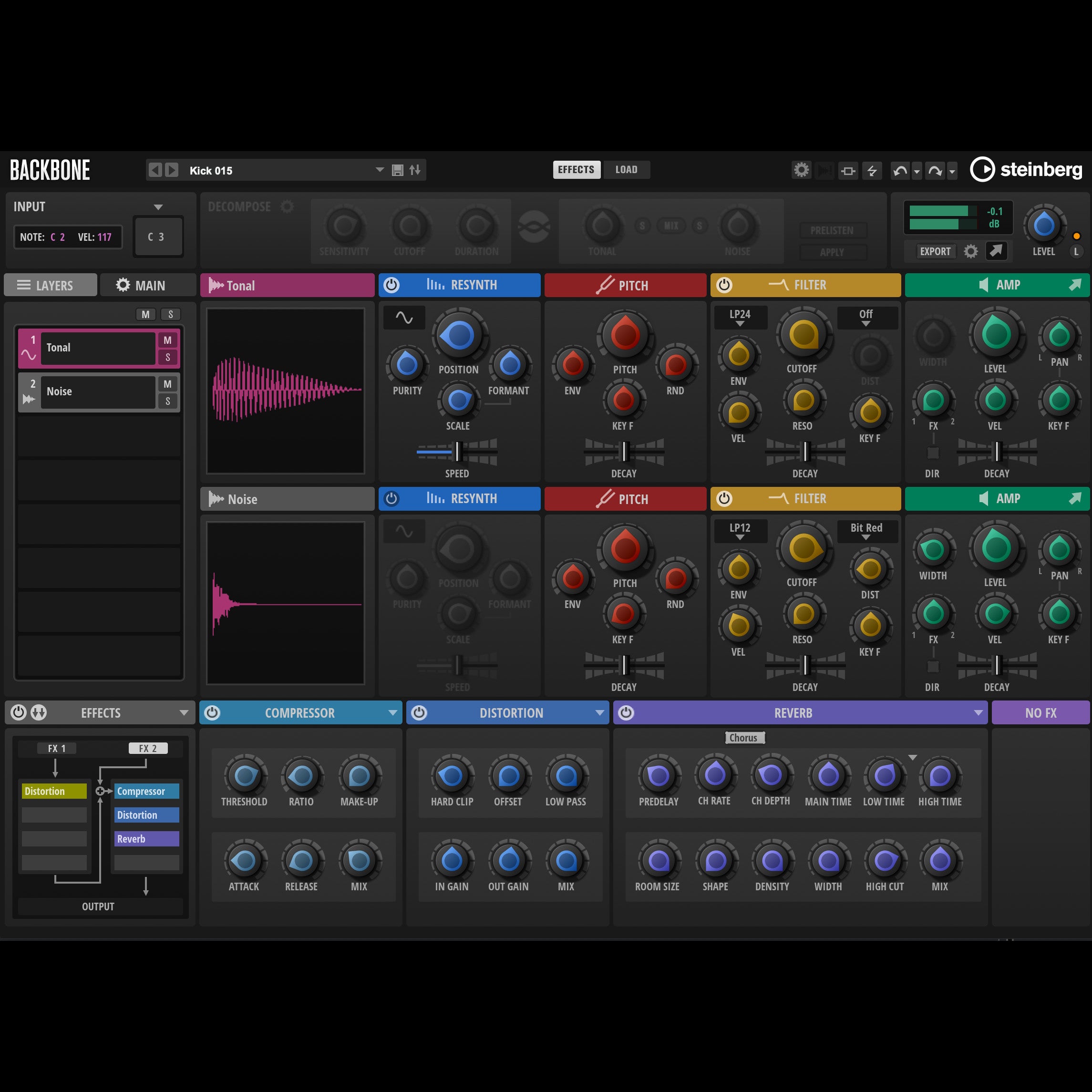The image size is (1092, 1092).
Task: Toggle the Tonal RESYNTH power button
Action: pyautogui.click(x=391, y=285)
